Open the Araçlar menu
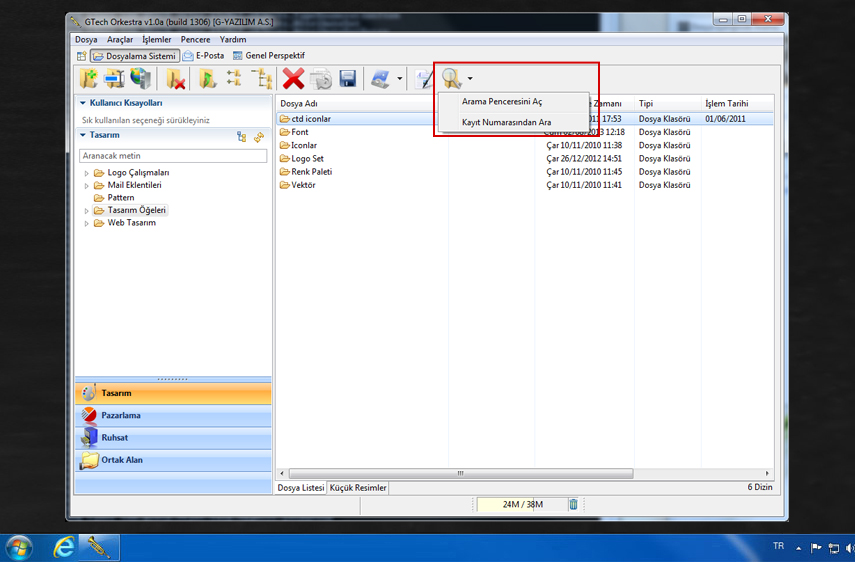Image resolution: width=855 pixels, height=562 pixels. 120,39
